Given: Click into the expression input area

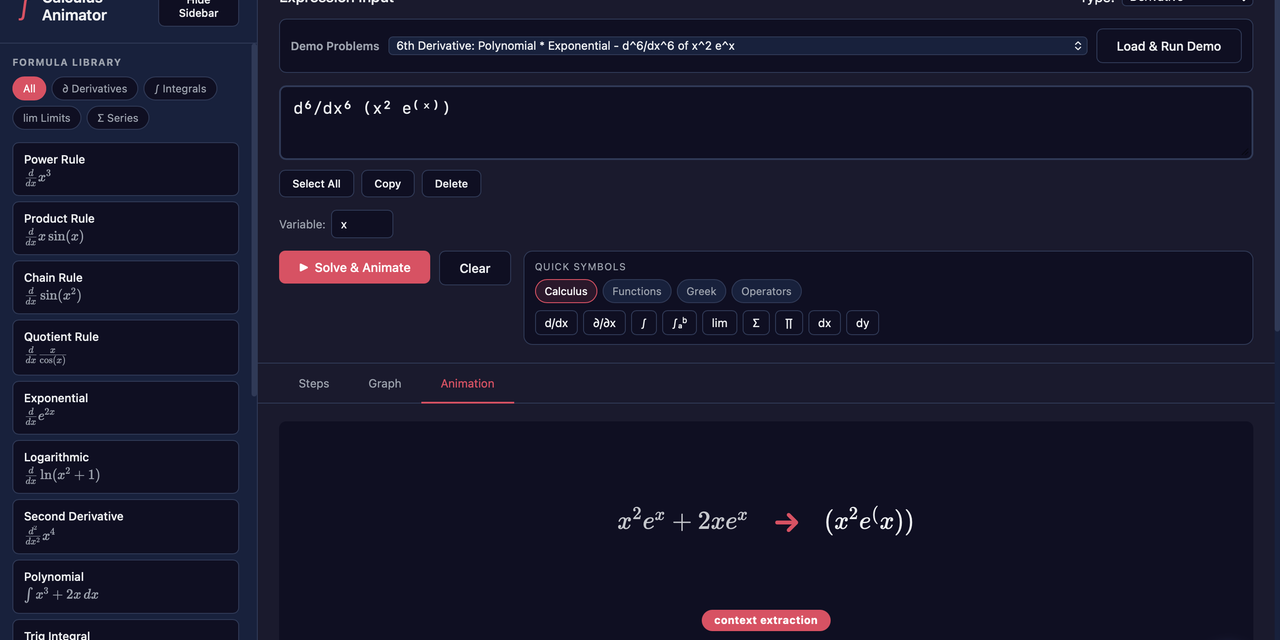Looking at the screenshot, I should pos(766,123).
